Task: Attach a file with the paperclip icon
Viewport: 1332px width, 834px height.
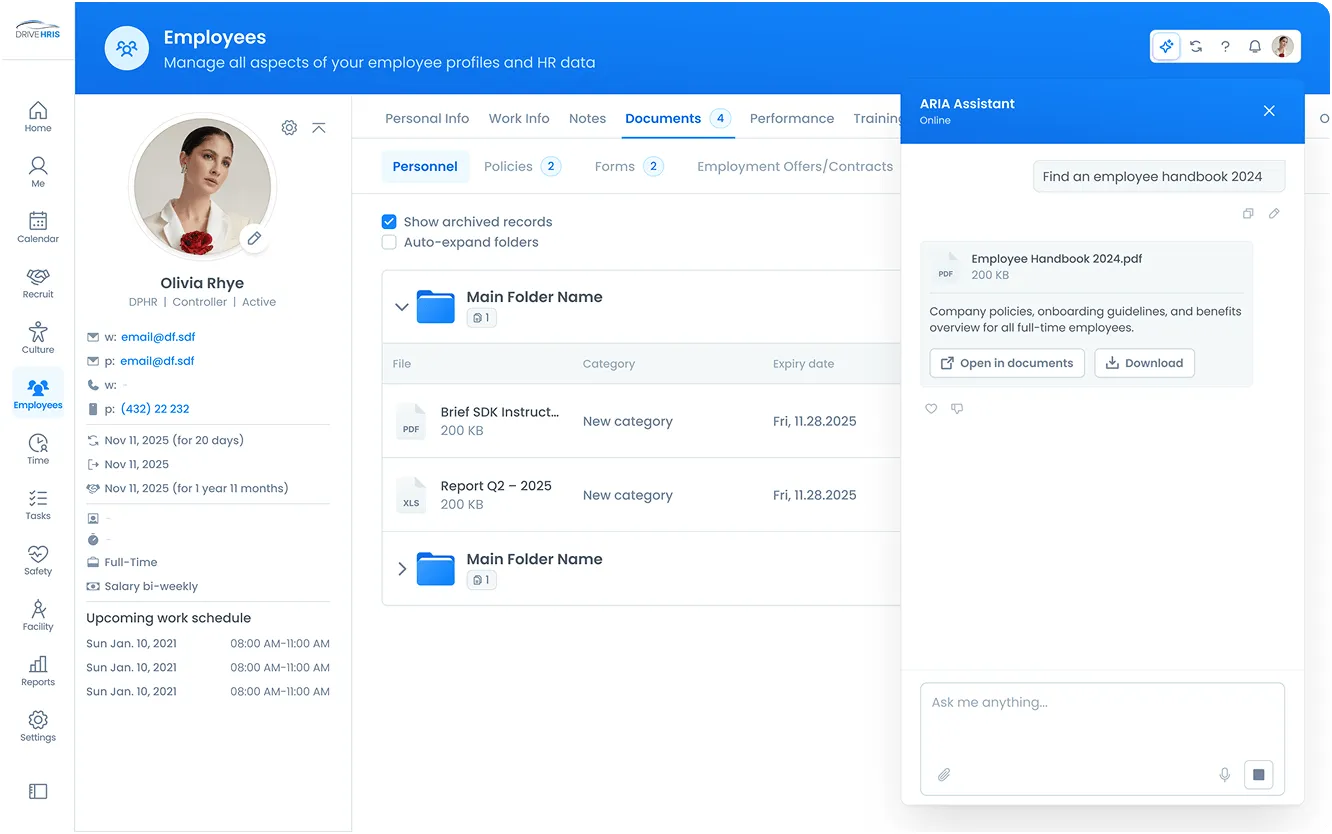Action: pyautogui.click(x=944, y=774)
